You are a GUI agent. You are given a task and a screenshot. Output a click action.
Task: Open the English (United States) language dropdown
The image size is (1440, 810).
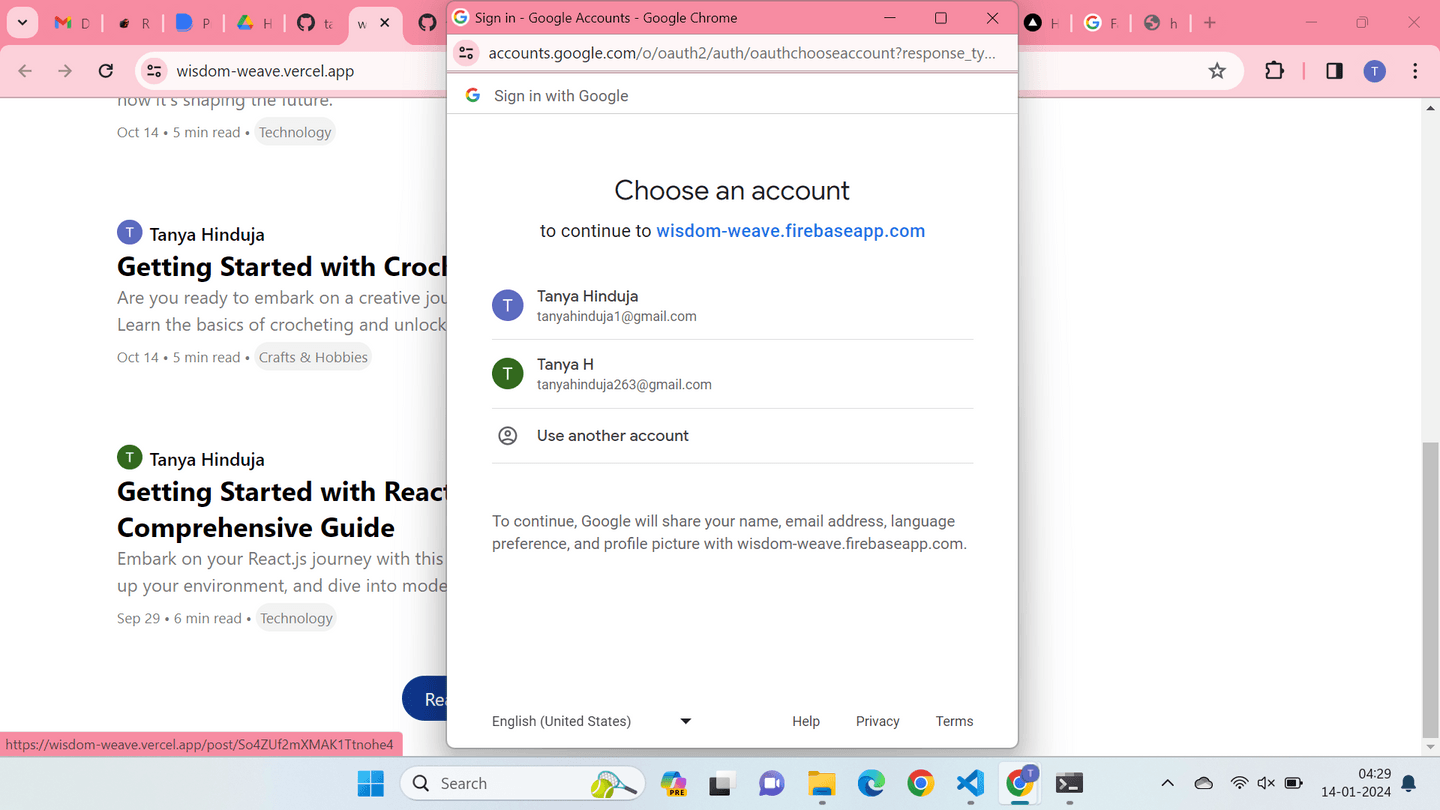click(592, 721)
